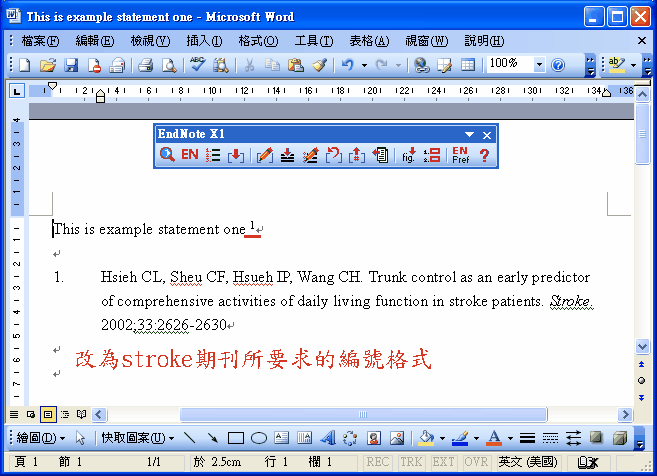Open the 插入(I) menu
Viewport: 657px width, 476px height.
coord(204,40)
